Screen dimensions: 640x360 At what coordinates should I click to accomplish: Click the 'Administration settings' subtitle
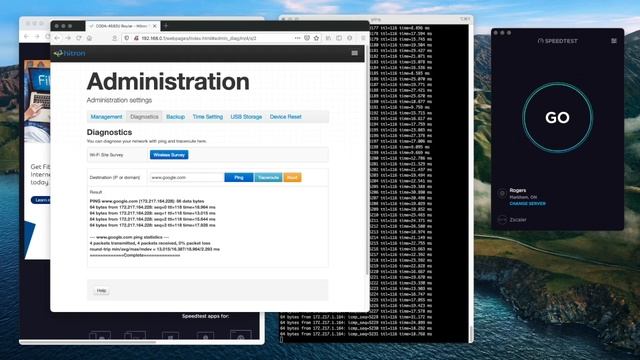coord(119,100)
